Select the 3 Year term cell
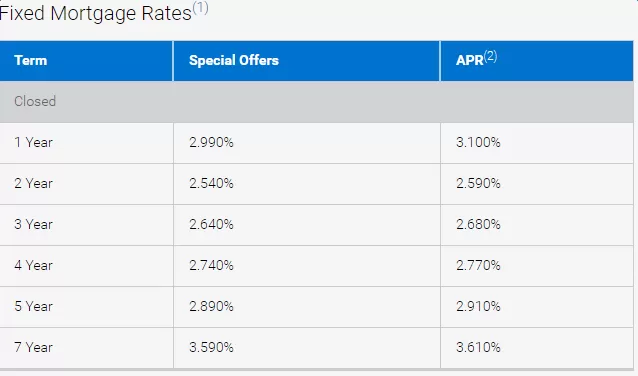This screenshot has width=638, height=376. click(86, 225)
